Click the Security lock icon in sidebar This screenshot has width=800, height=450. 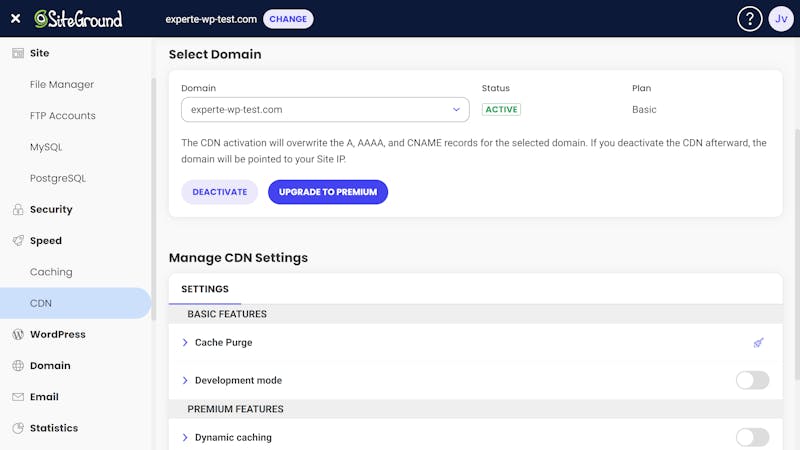(x=18, y=209)
